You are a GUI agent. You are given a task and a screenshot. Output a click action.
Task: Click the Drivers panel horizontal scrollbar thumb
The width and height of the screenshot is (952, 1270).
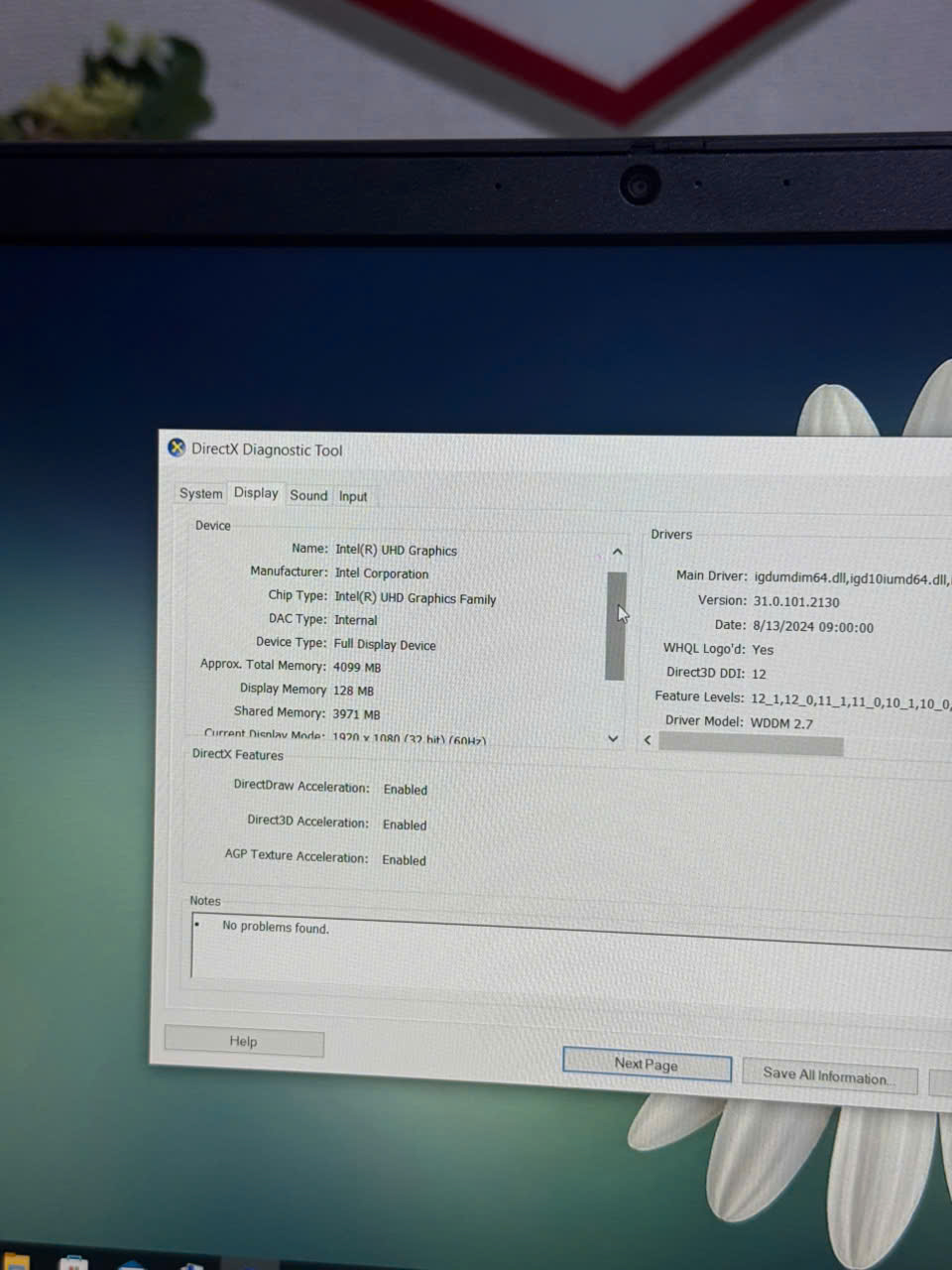click(751, 745)
